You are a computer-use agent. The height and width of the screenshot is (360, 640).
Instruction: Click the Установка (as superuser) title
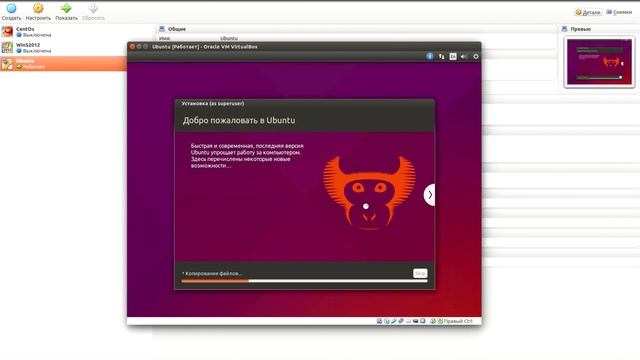coord(213,104)
